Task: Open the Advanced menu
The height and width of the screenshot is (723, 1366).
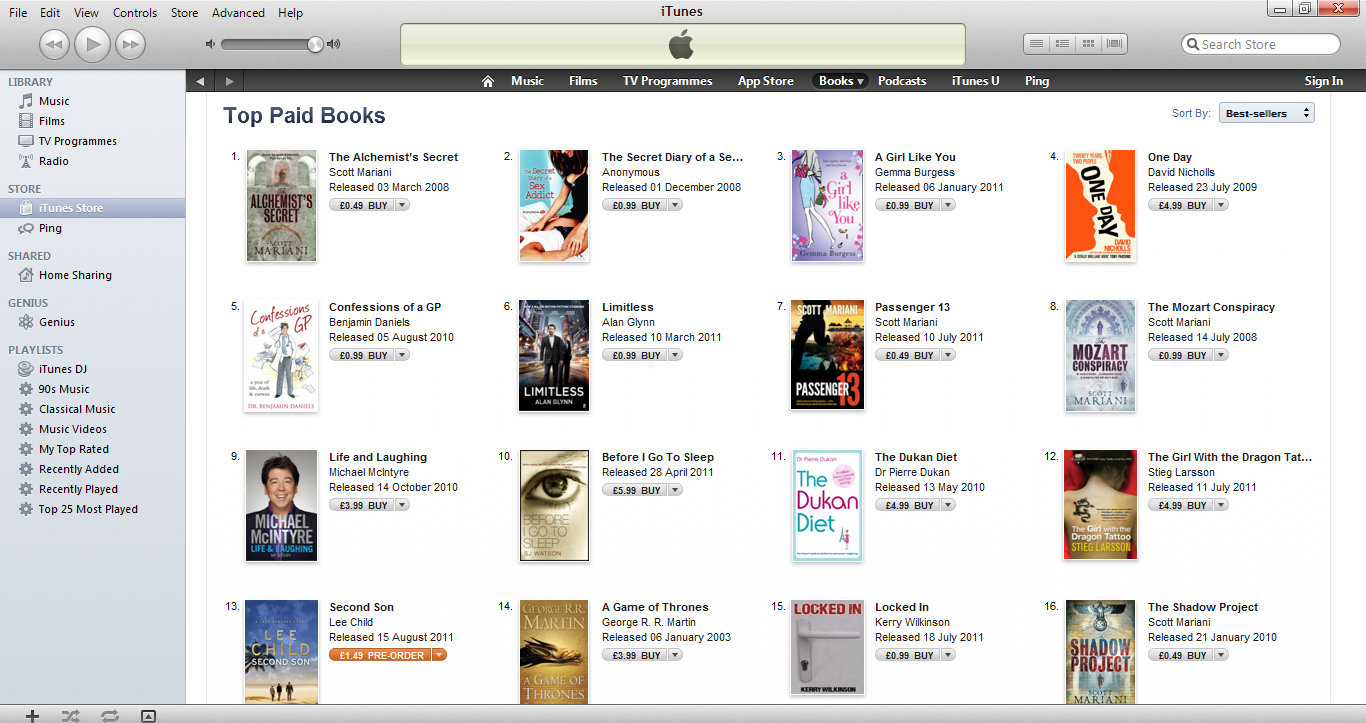Action: [x=238, y=13]
